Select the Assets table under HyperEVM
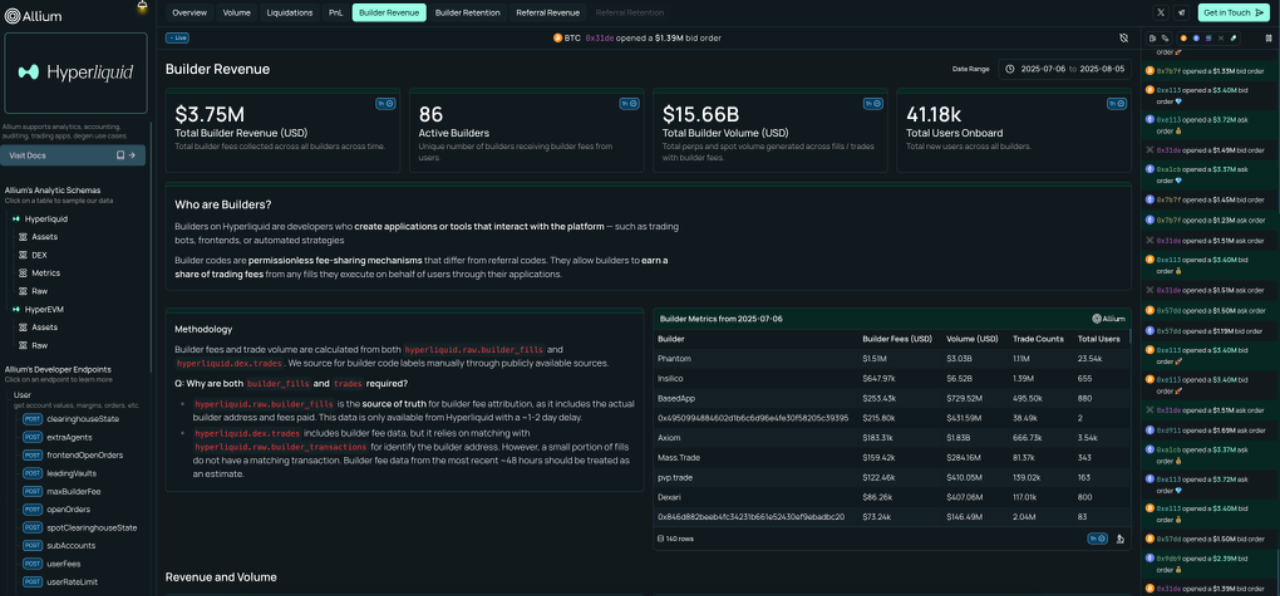This screenshot has height=596, width=1280. (x=45, y=327)
